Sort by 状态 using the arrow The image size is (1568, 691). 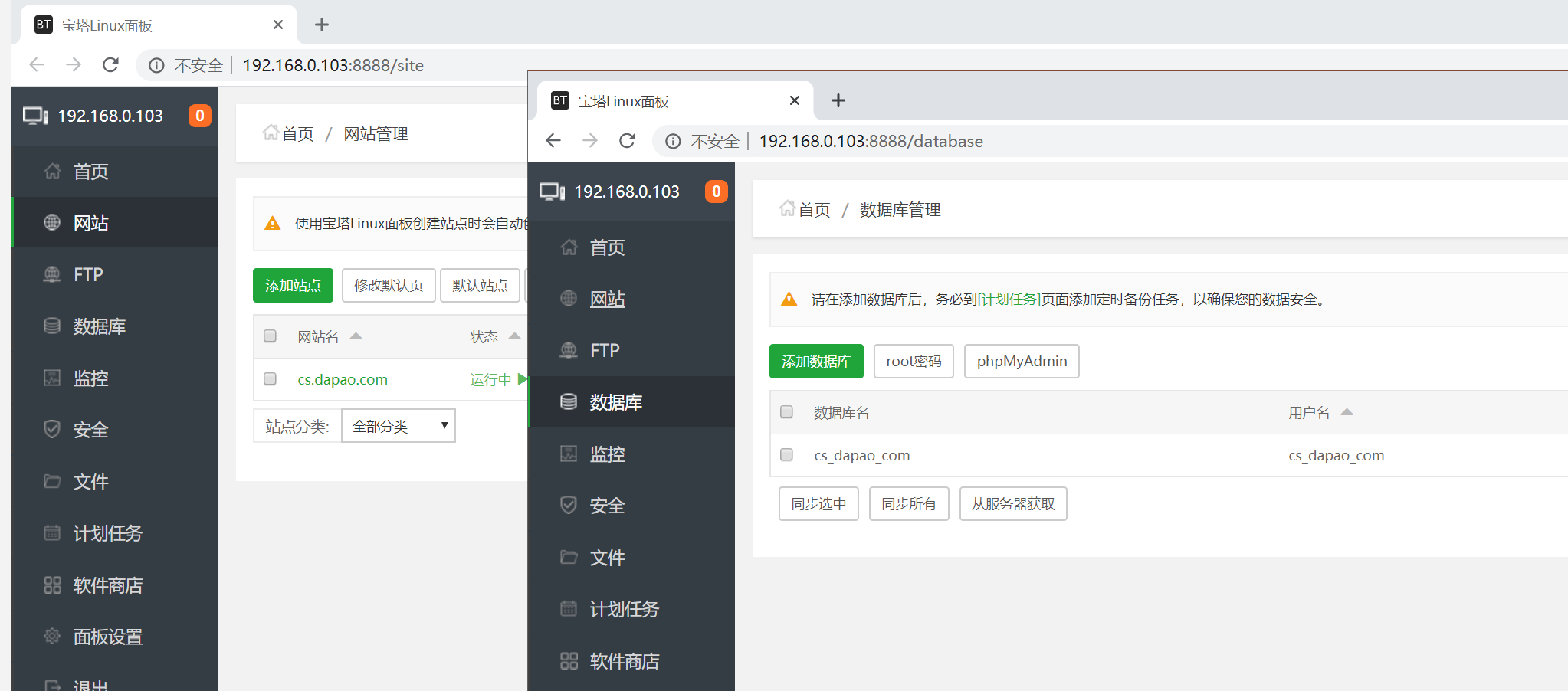tap(514, 336)
